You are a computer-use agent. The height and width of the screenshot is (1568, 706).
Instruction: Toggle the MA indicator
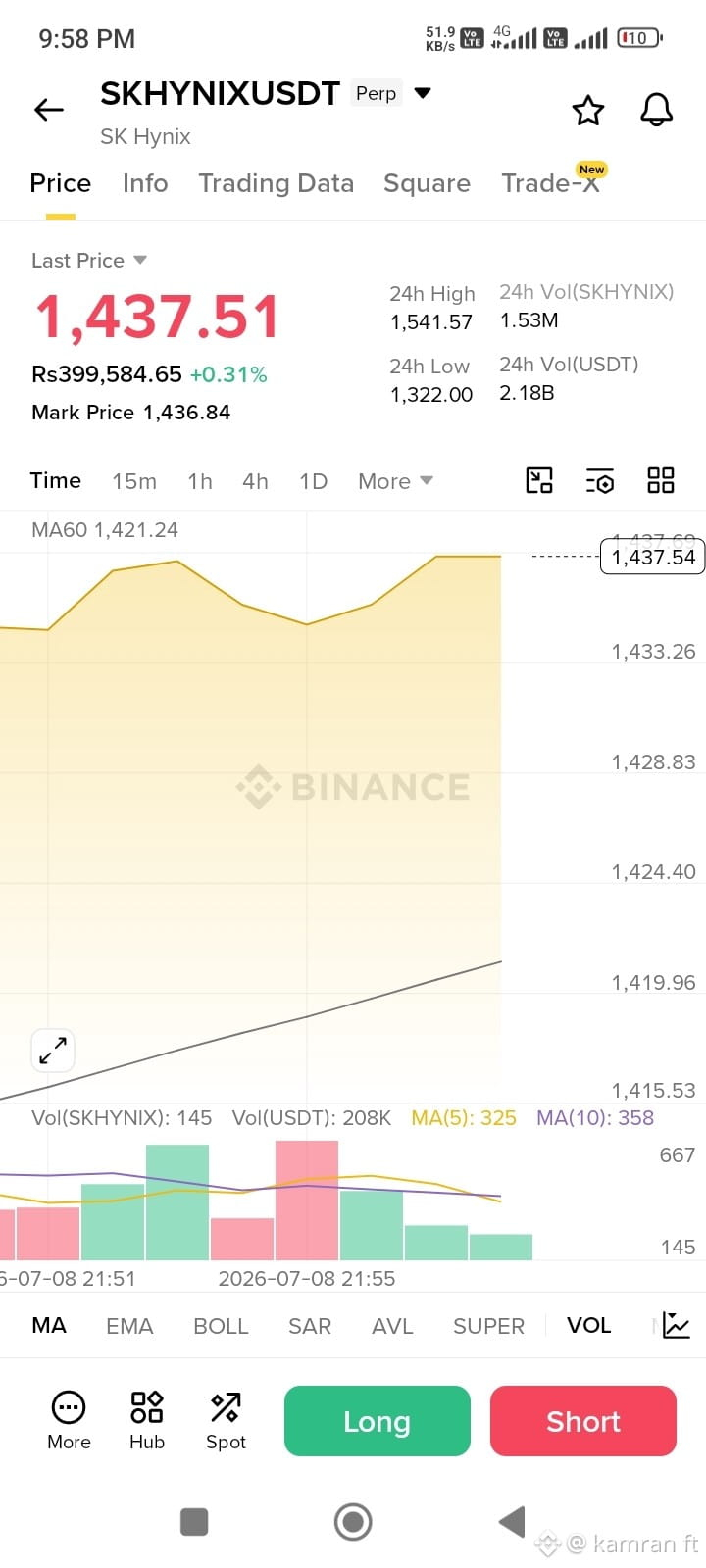49,1325
